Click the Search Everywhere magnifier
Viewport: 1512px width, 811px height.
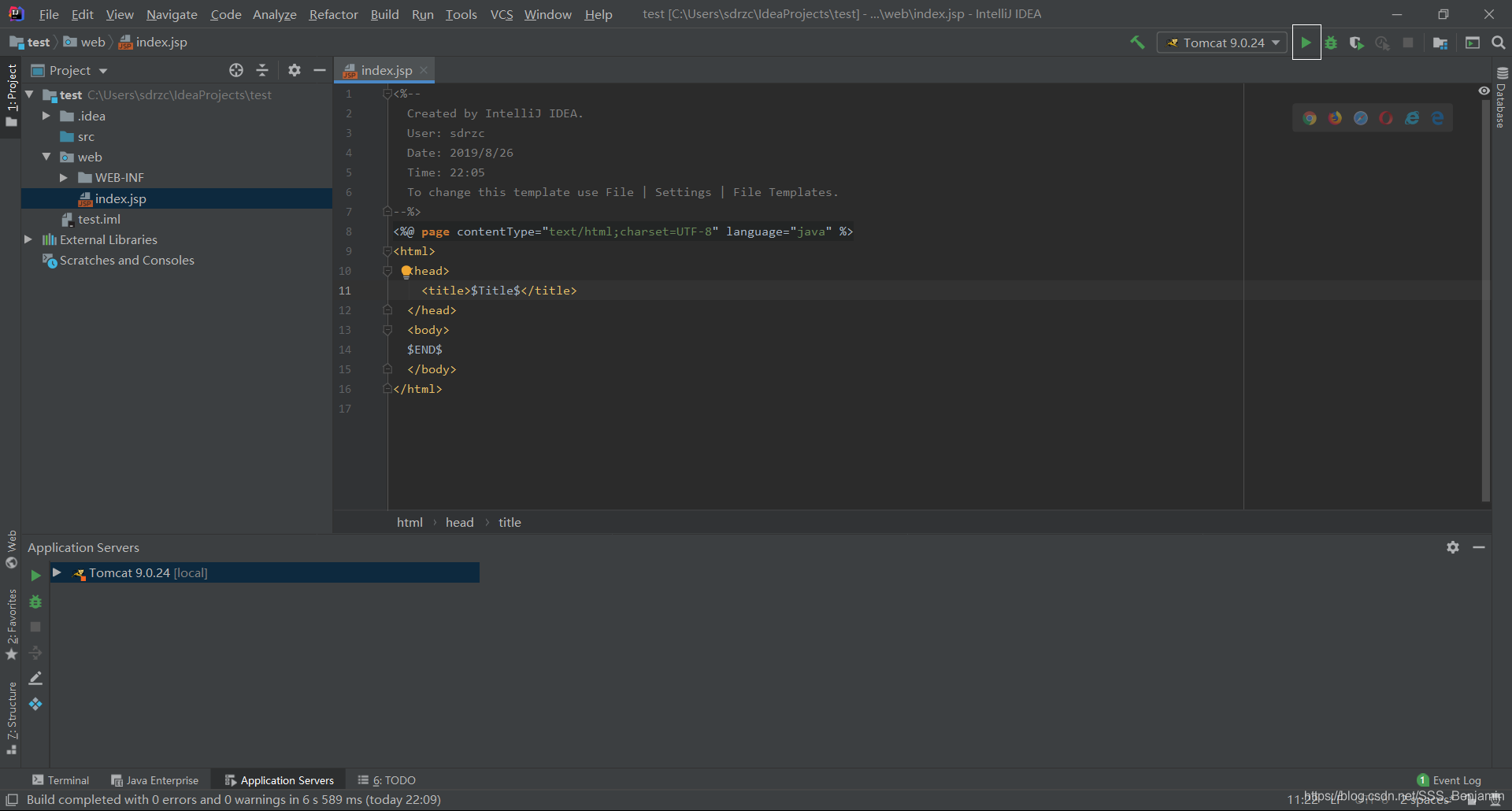pos(1499,43)
